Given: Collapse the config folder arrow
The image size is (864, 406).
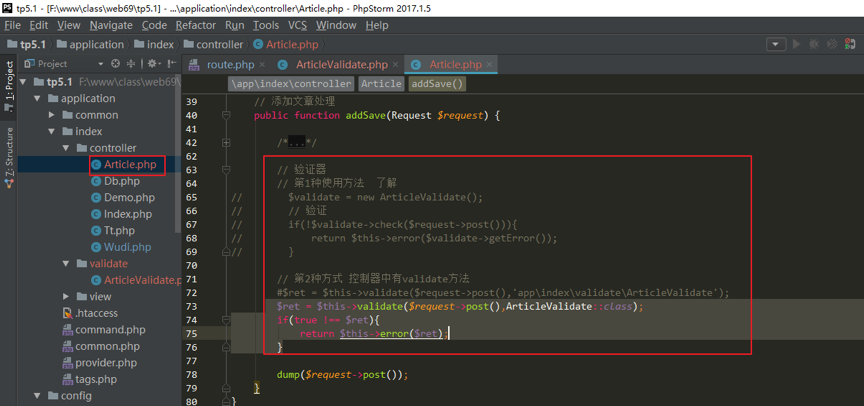Looking at the screenshot, I should [x=37, y=396].
